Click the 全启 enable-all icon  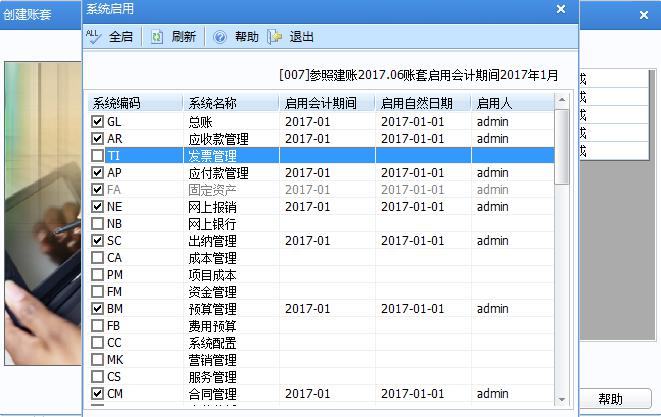tap(93, 37)
